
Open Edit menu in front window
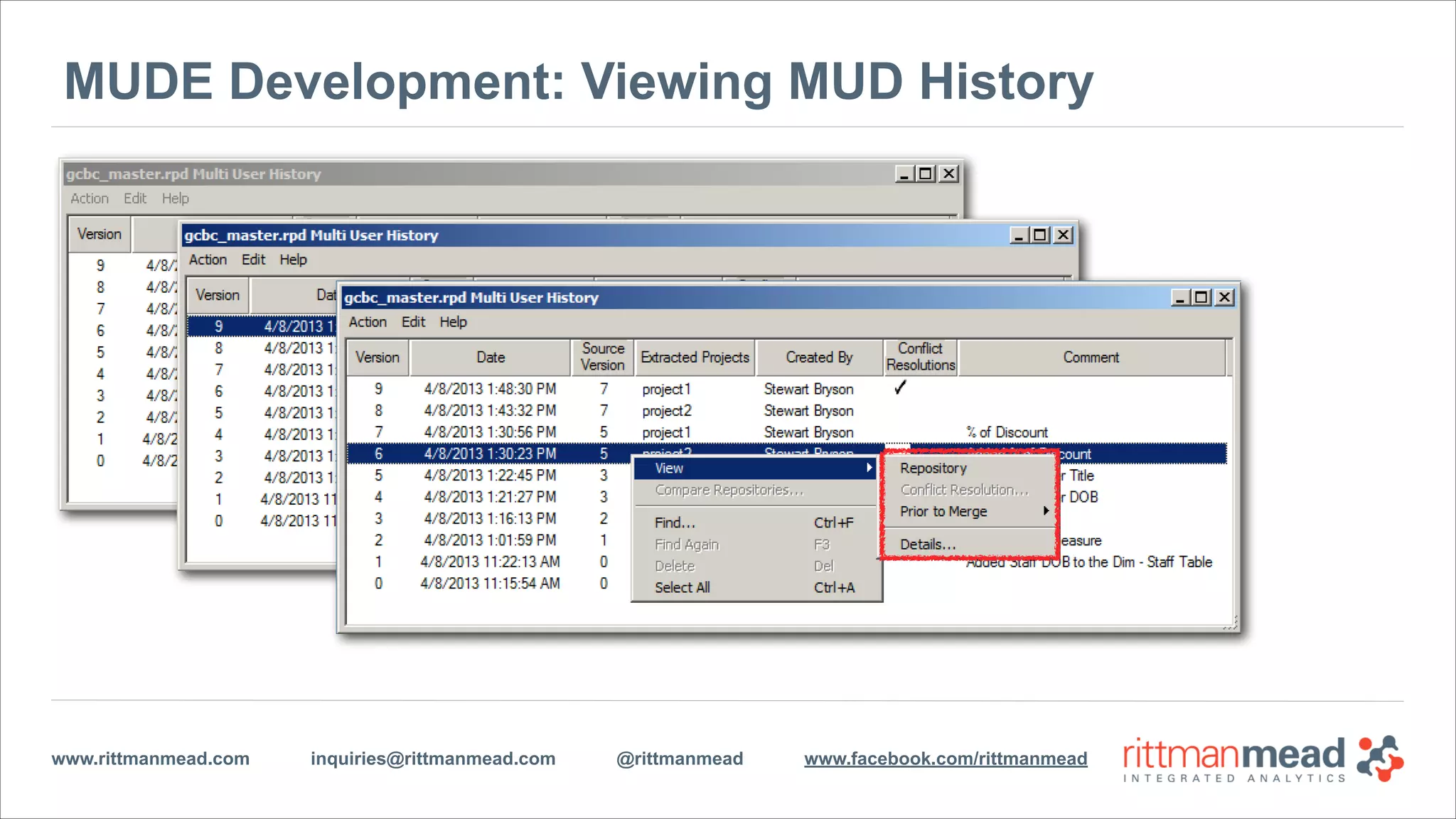point(413,322)
